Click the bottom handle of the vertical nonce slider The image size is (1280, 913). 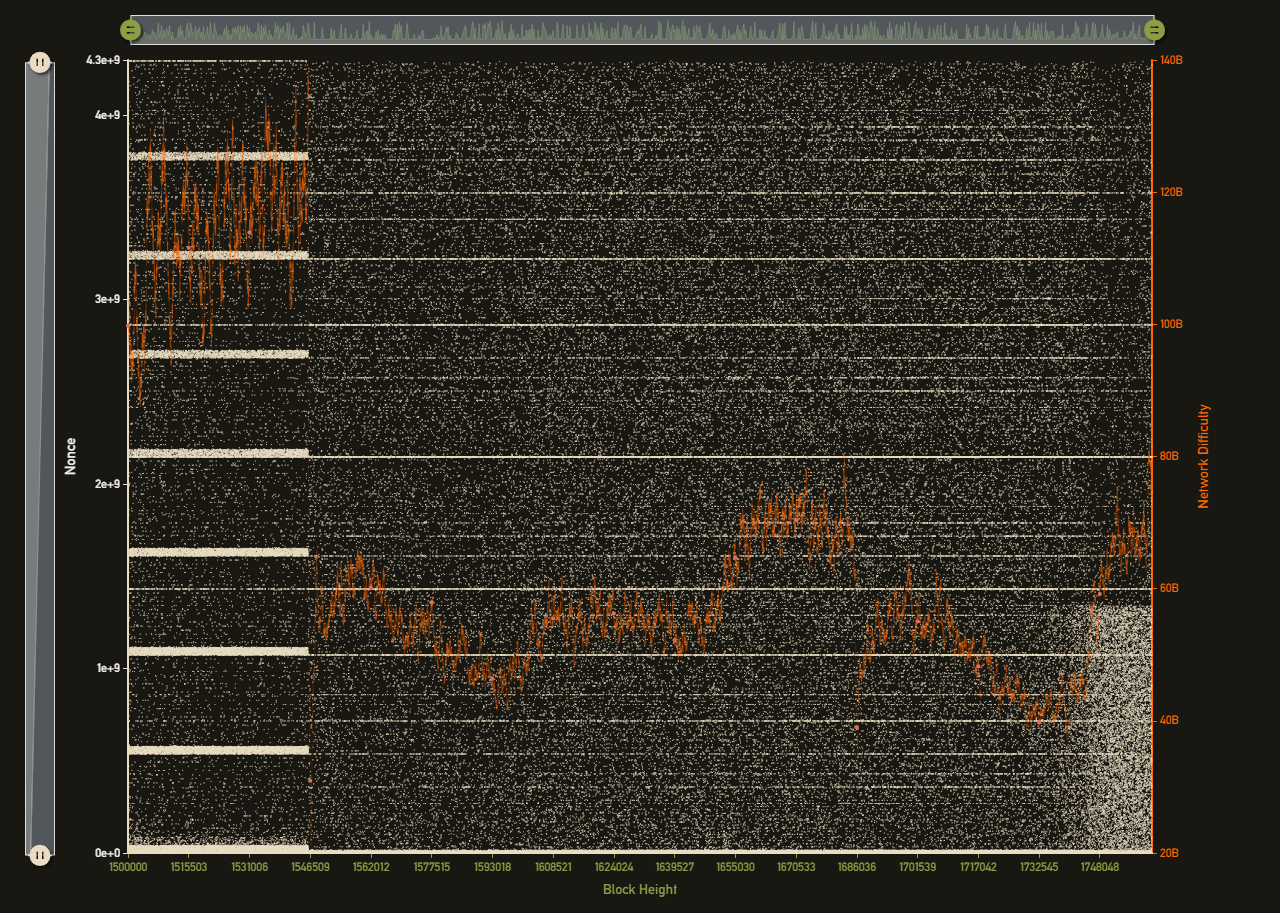click(39, 855)
